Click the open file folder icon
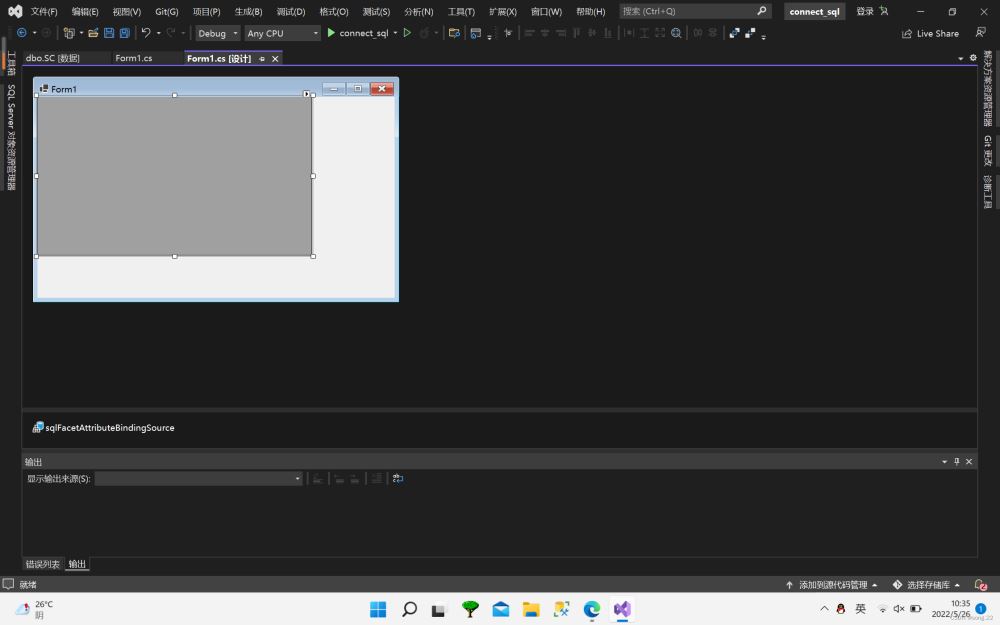Screen dimensions: 1000x625 click(93, 33)
